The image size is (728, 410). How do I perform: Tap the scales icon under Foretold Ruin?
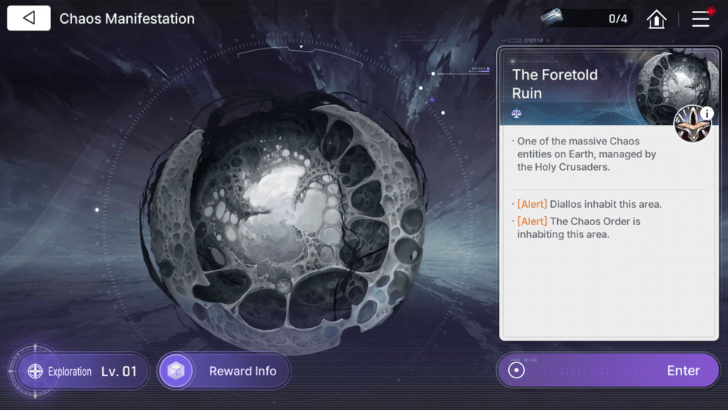pyautogui.click(x=516, y=114)
